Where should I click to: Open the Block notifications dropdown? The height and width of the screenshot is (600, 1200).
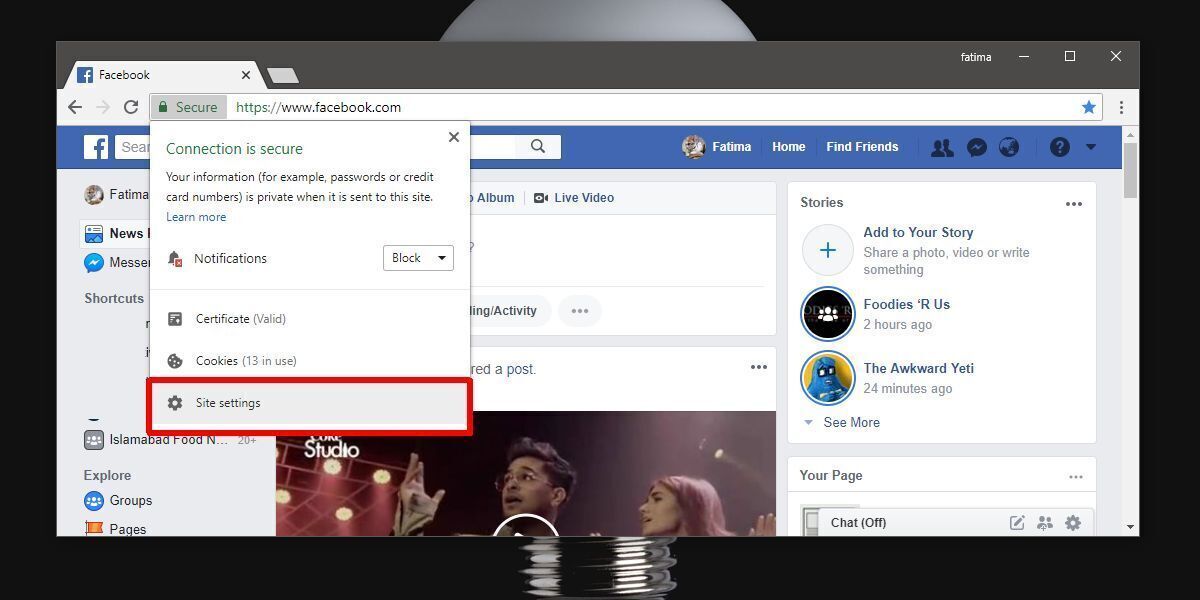click(418, 258)
